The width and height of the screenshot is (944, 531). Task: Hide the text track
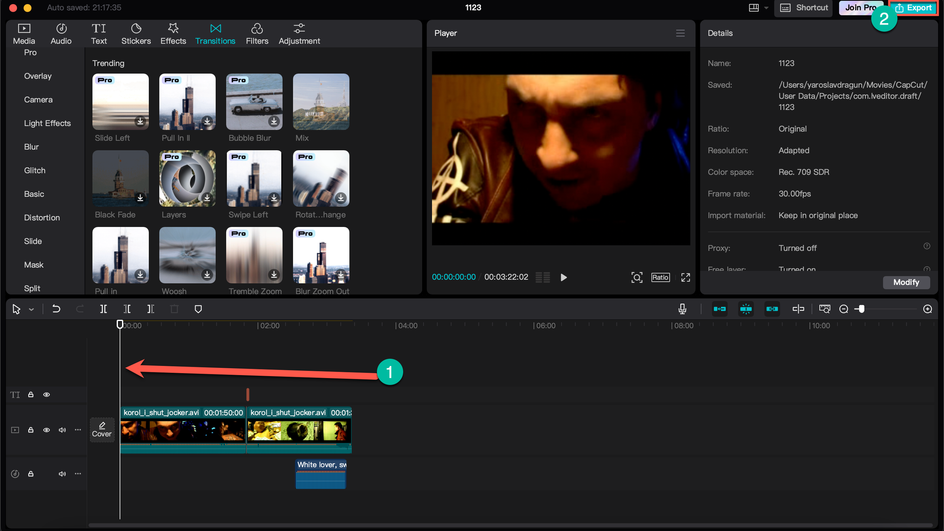tap(46, 395)
